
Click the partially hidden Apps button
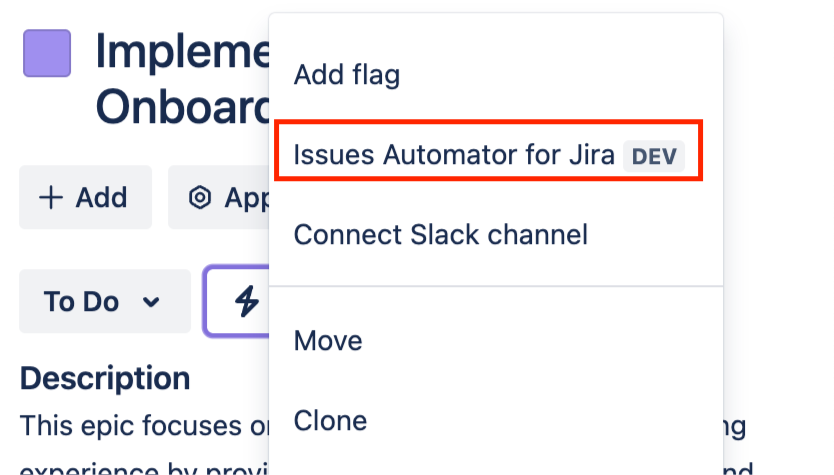pos(222,198)
